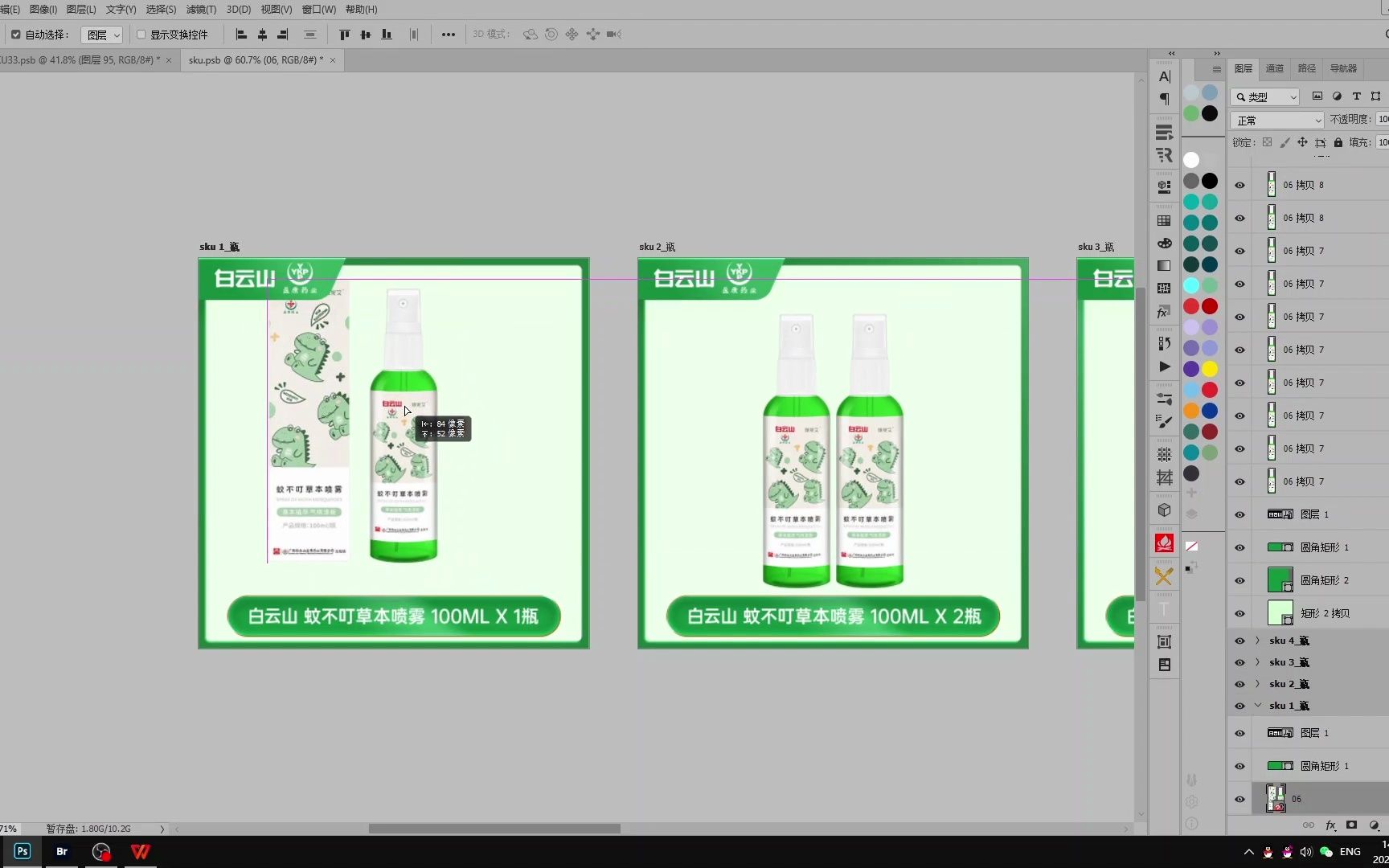Viewport: 1389px width, 868px height.
Task: Open the layer filter 类型 dropdown
Action: 1266,96
